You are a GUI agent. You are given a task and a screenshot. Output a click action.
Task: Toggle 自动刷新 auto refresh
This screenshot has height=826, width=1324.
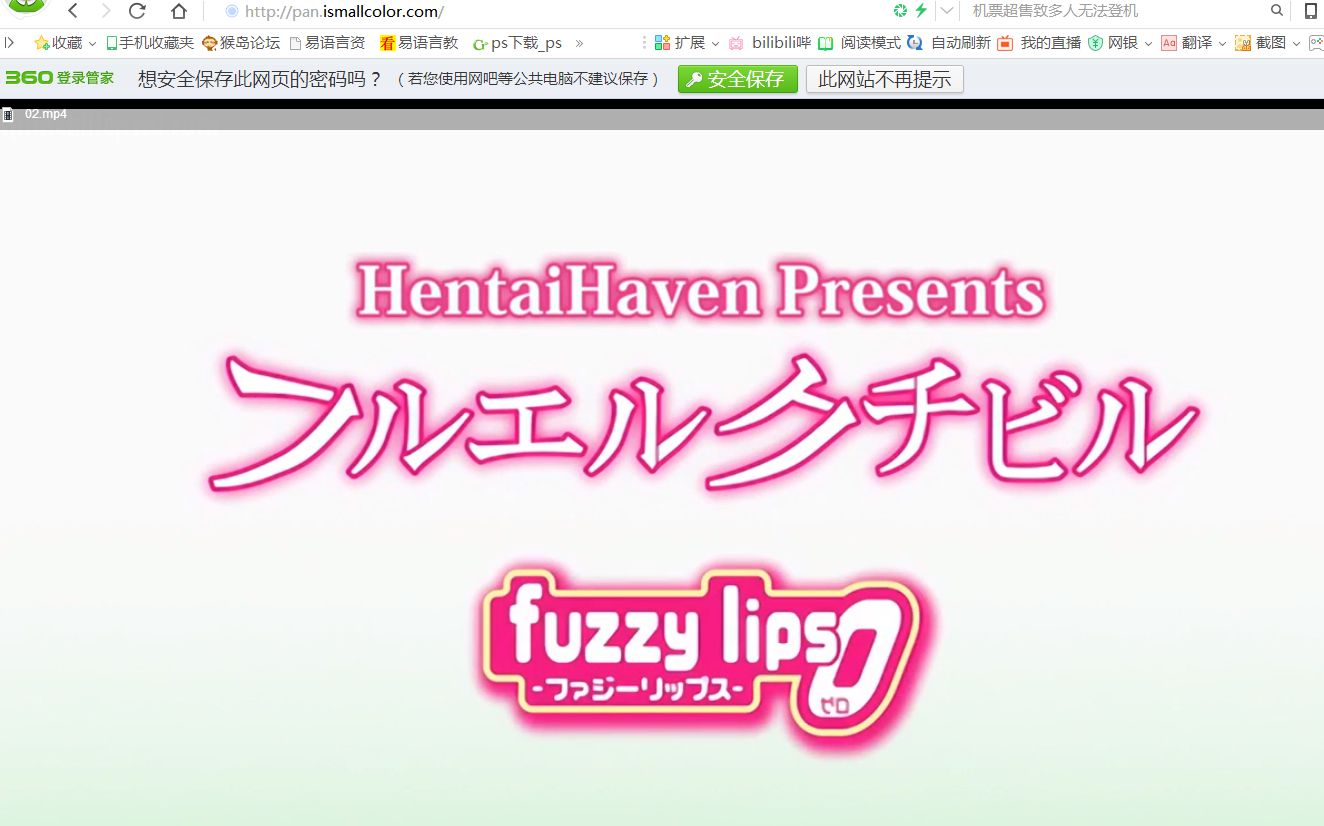tap(949, 43)
